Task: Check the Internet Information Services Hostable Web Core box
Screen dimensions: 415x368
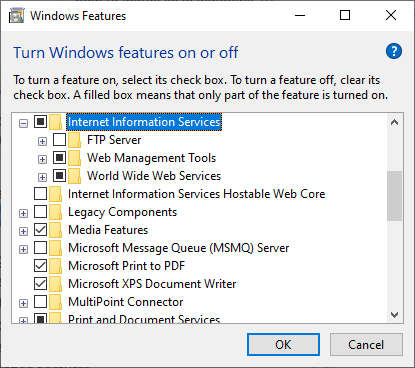Action: click(x=40, y=194)
